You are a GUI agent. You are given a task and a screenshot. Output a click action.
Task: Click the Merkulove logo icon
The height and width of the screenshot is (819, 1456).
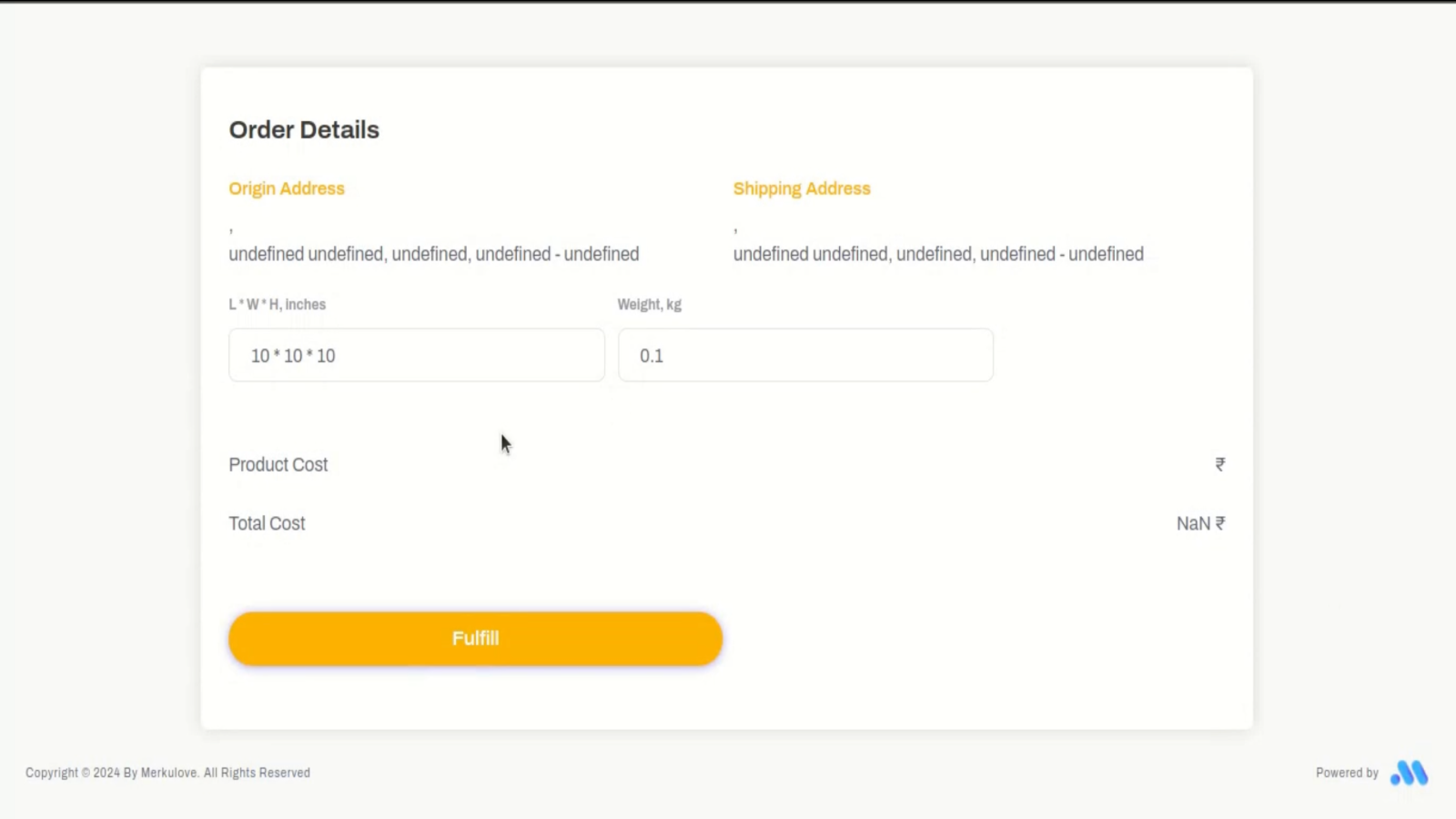tap(1409, 773)
